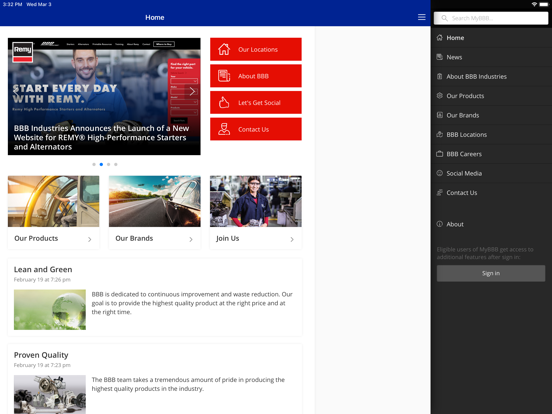Open the red Contact Us button

[x=256, y=129]
